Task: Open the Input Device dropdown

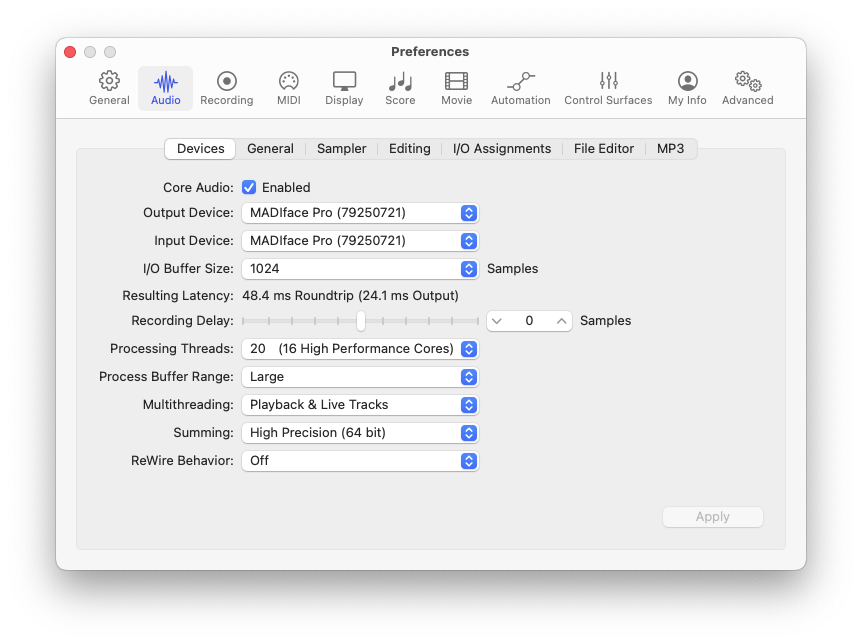Action: [x=360, y=241]
